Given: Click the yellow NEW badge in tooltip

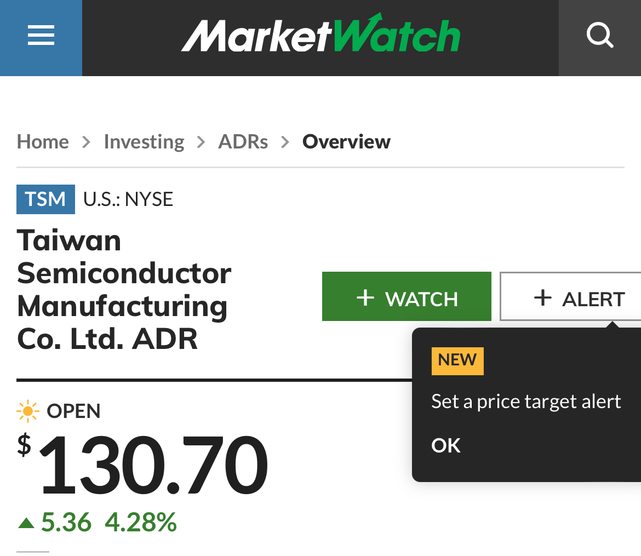Looking at the screenshot, I should point(457,361).
